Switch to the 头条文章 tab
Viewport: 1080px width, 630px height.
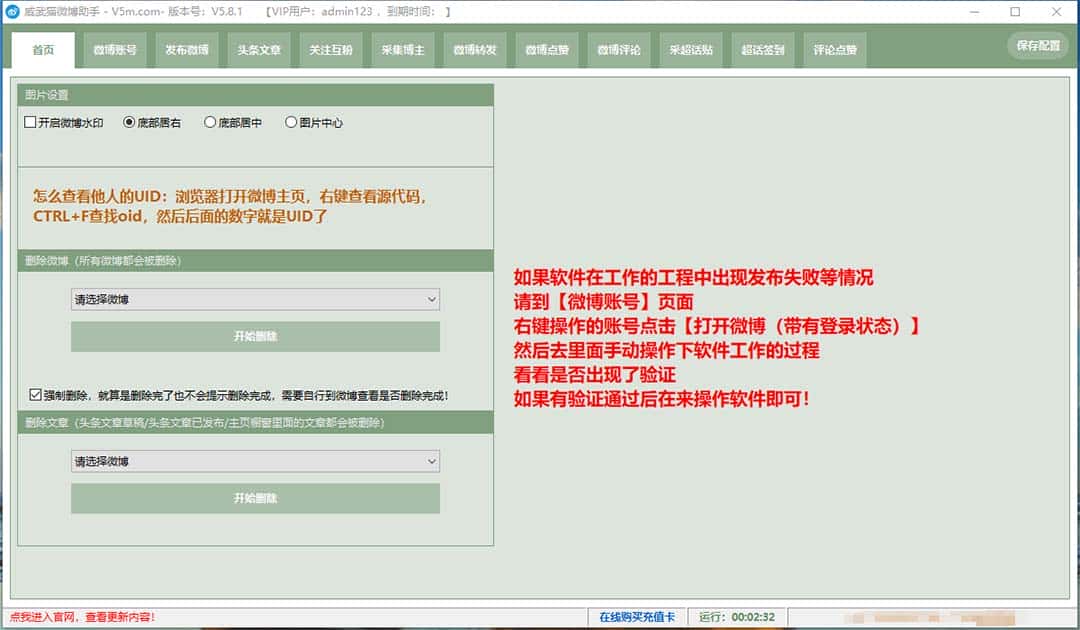pyautogui.click(x=258, y=49)
